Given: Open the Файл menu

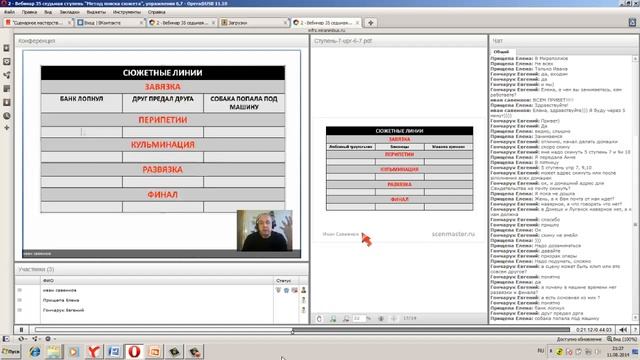Looking at the screenshot, I should [x=9, y=12].
